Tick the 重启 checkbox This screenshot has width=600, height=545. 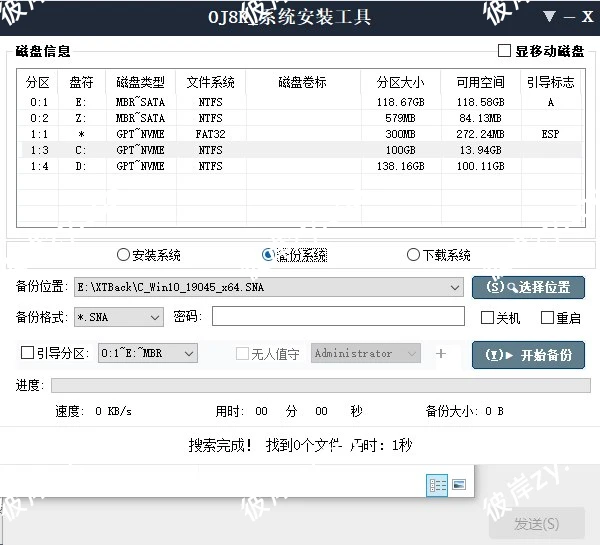(x=547, y=317)
